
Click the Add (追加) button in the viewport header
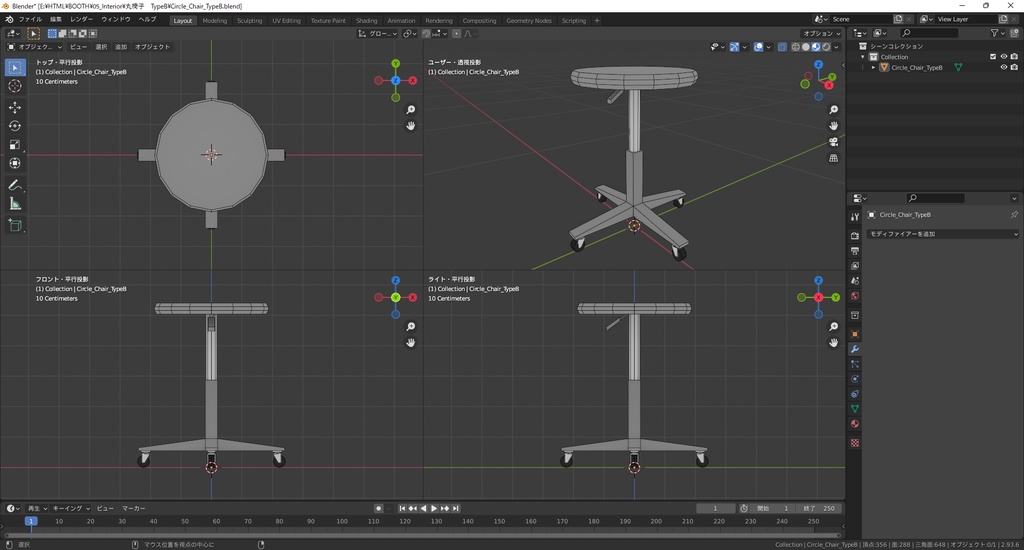(x=121, y=47)
